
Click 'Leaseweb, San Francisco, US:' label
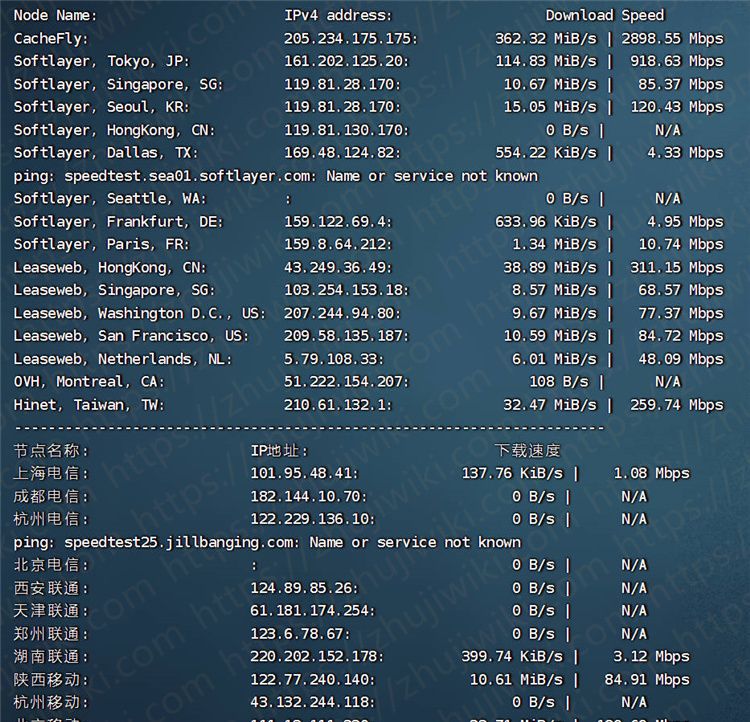pos(131,336)
